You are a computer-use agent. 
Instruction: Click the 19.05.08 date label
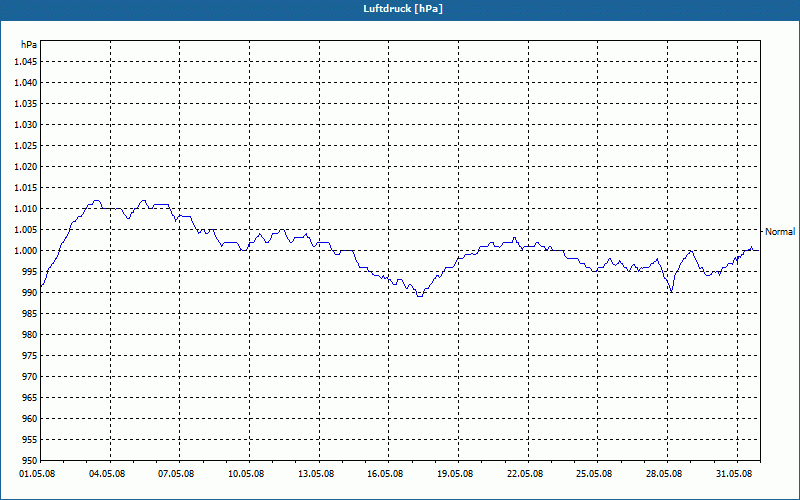pos(455,473)
